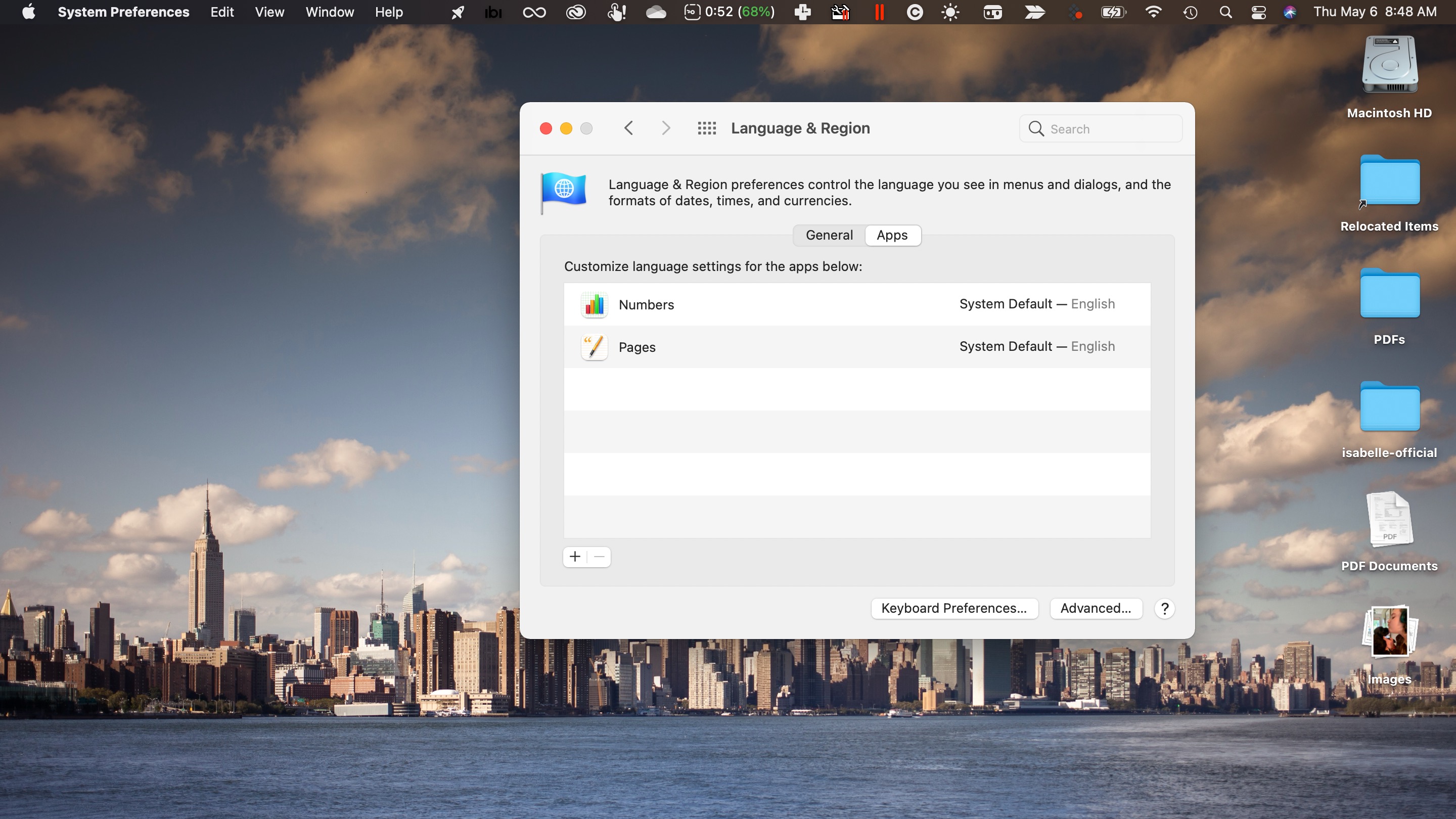Select the Pages app row
1456x819 pixels.
[857, 346]
